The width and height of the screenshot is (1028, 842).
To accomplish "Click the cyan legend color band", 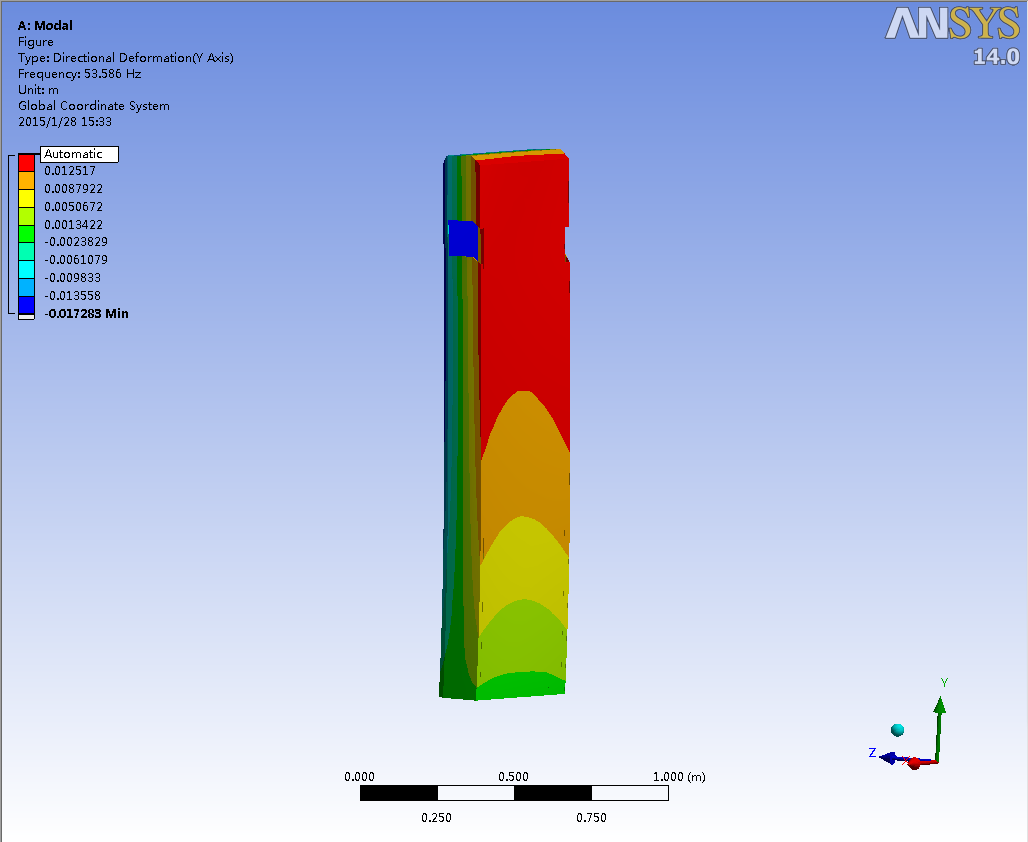I will click(x=26, y=270).
